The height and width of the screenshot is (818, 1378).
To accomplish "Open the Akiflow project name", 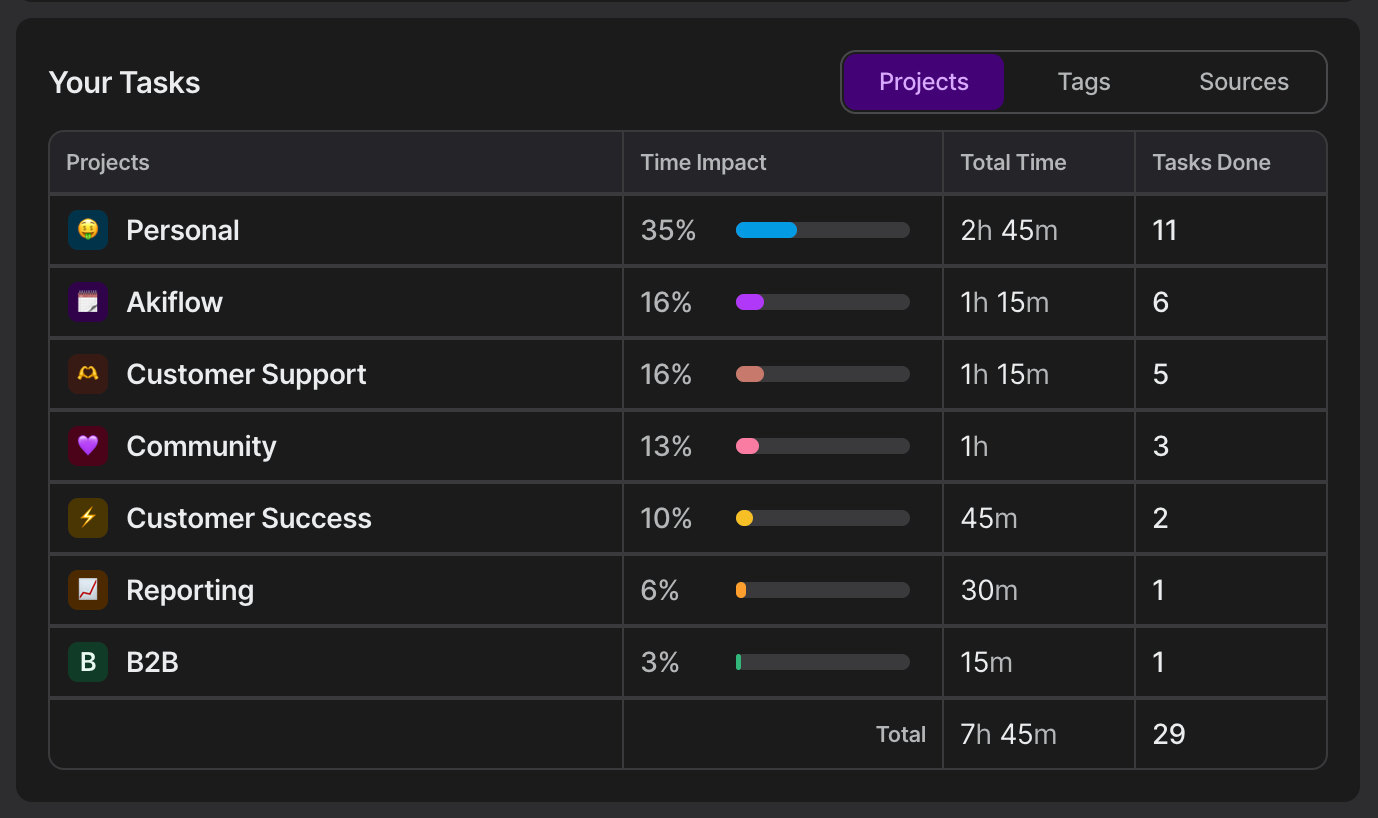I will (174, 302).
